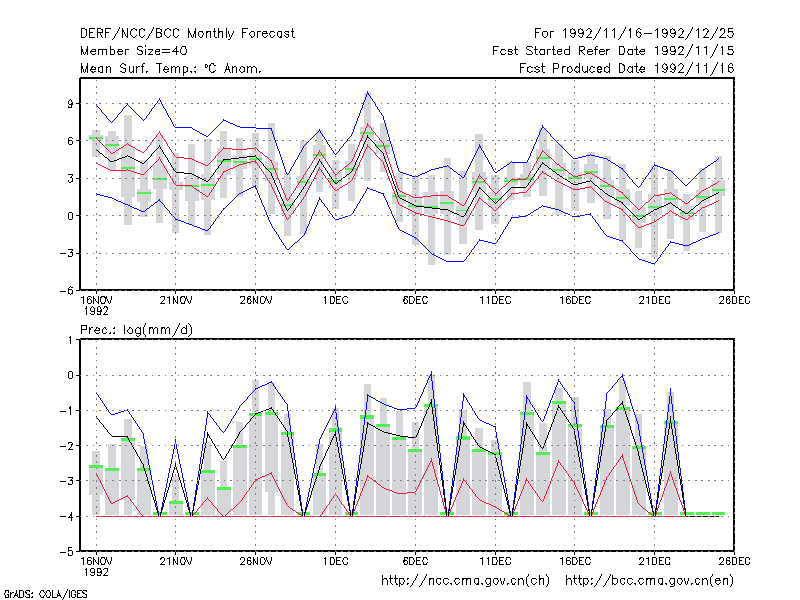Click 11DEC tick on temperature chart axis
Image resolution: width=800 pixels, height=600 pixels.
click(x=495, y=300)
